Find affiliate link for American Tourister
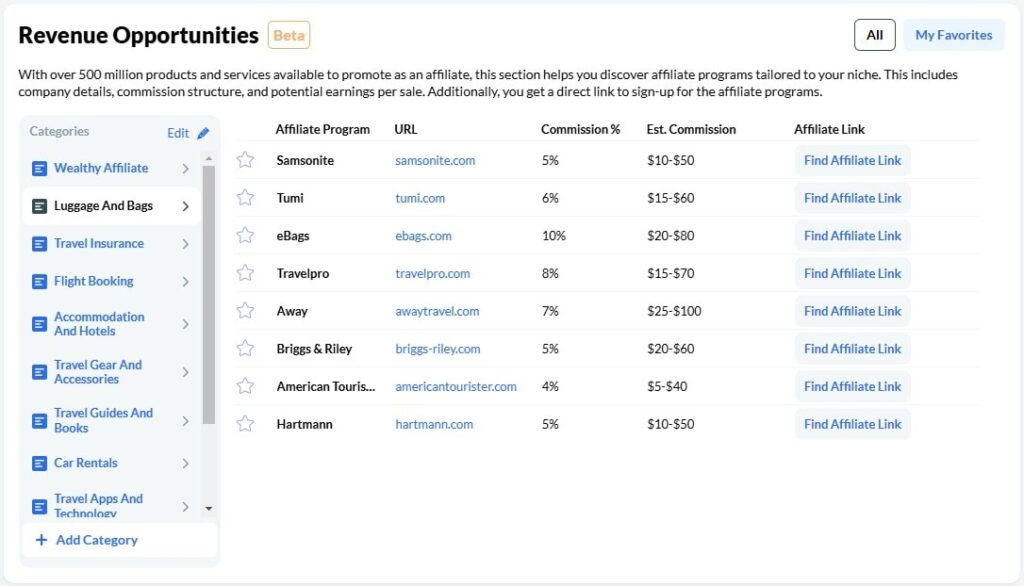This screenshot has height=586, width=1024. pyautogui.click(x=852, y=387)
